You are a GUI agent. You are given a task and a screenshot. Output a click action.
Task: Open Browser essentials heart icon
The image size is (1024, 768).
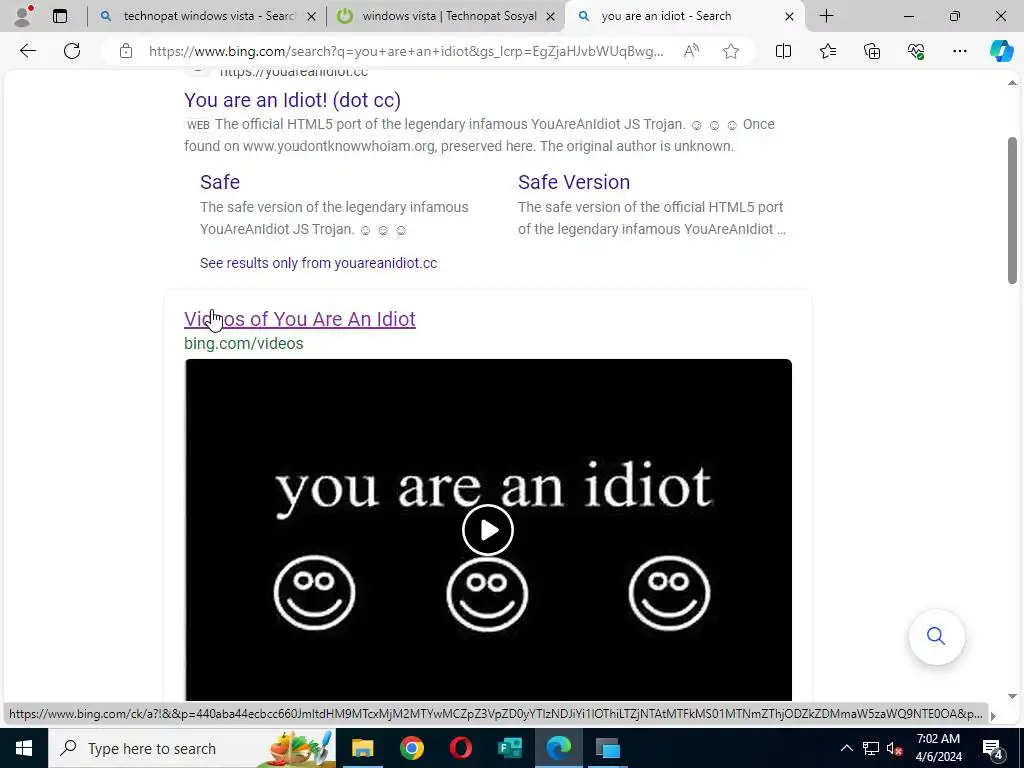pyautogui.click(x=916, y=51)
